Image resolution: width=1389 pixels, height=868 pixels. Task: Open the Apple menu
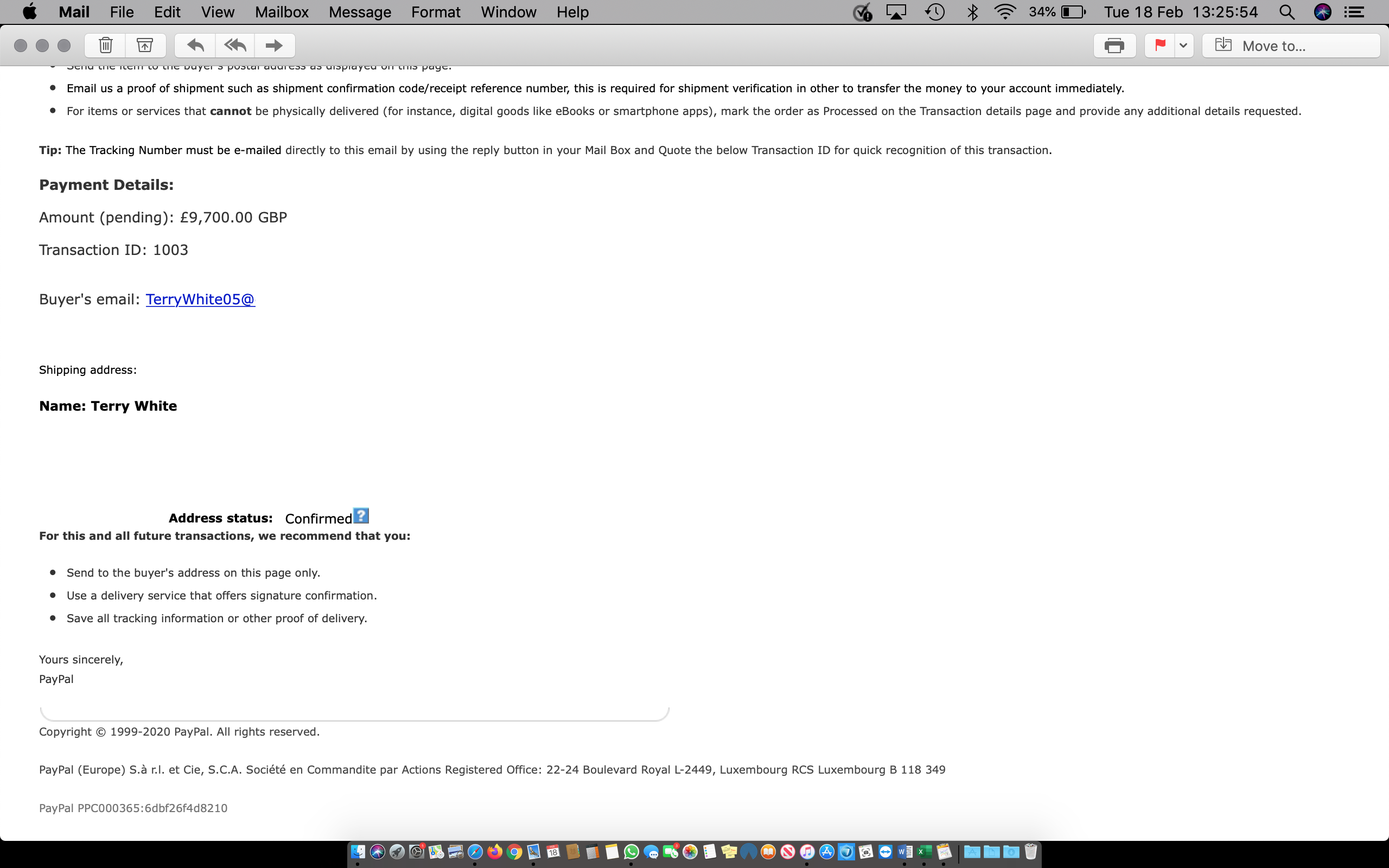pos(29,12)
